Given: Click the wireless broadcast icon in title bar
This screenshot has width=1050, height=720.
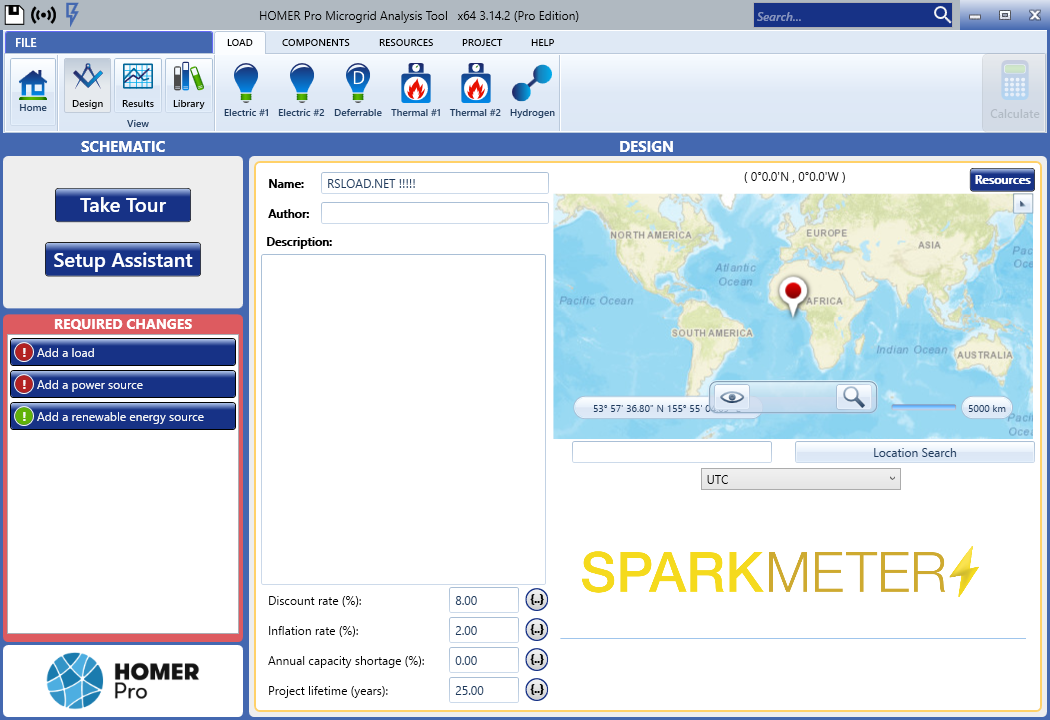Looking at the screenshot, I should coord(44,15).
